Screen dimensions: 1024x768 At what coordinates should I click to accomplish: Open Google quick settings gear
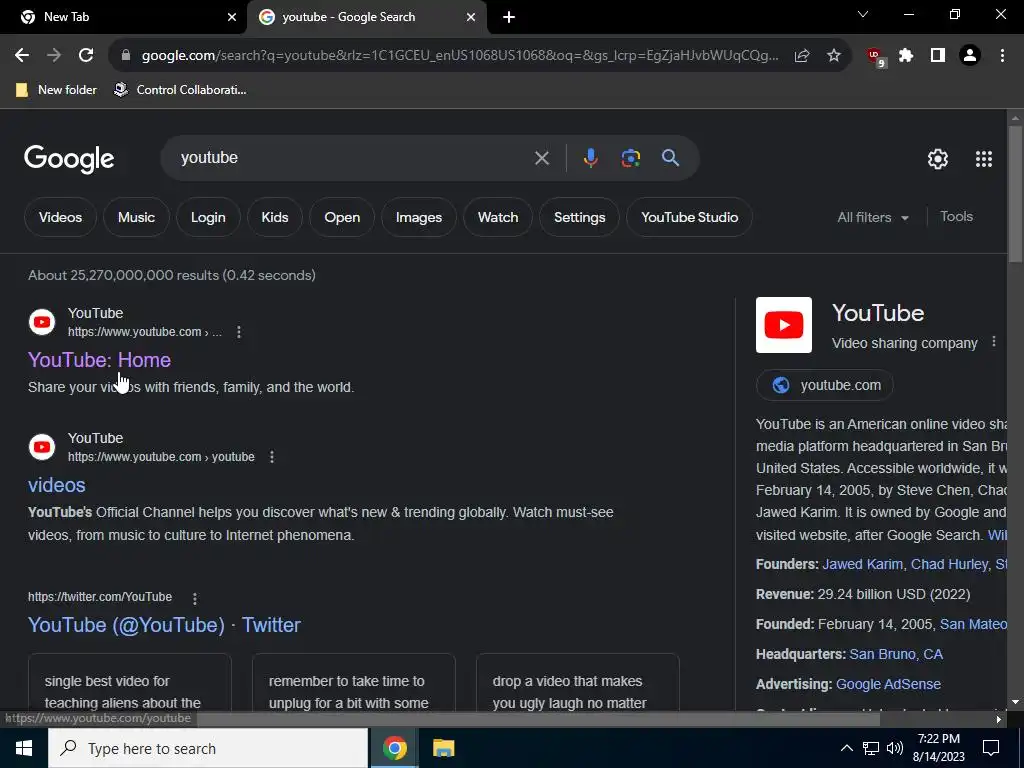tap(938, 159)
